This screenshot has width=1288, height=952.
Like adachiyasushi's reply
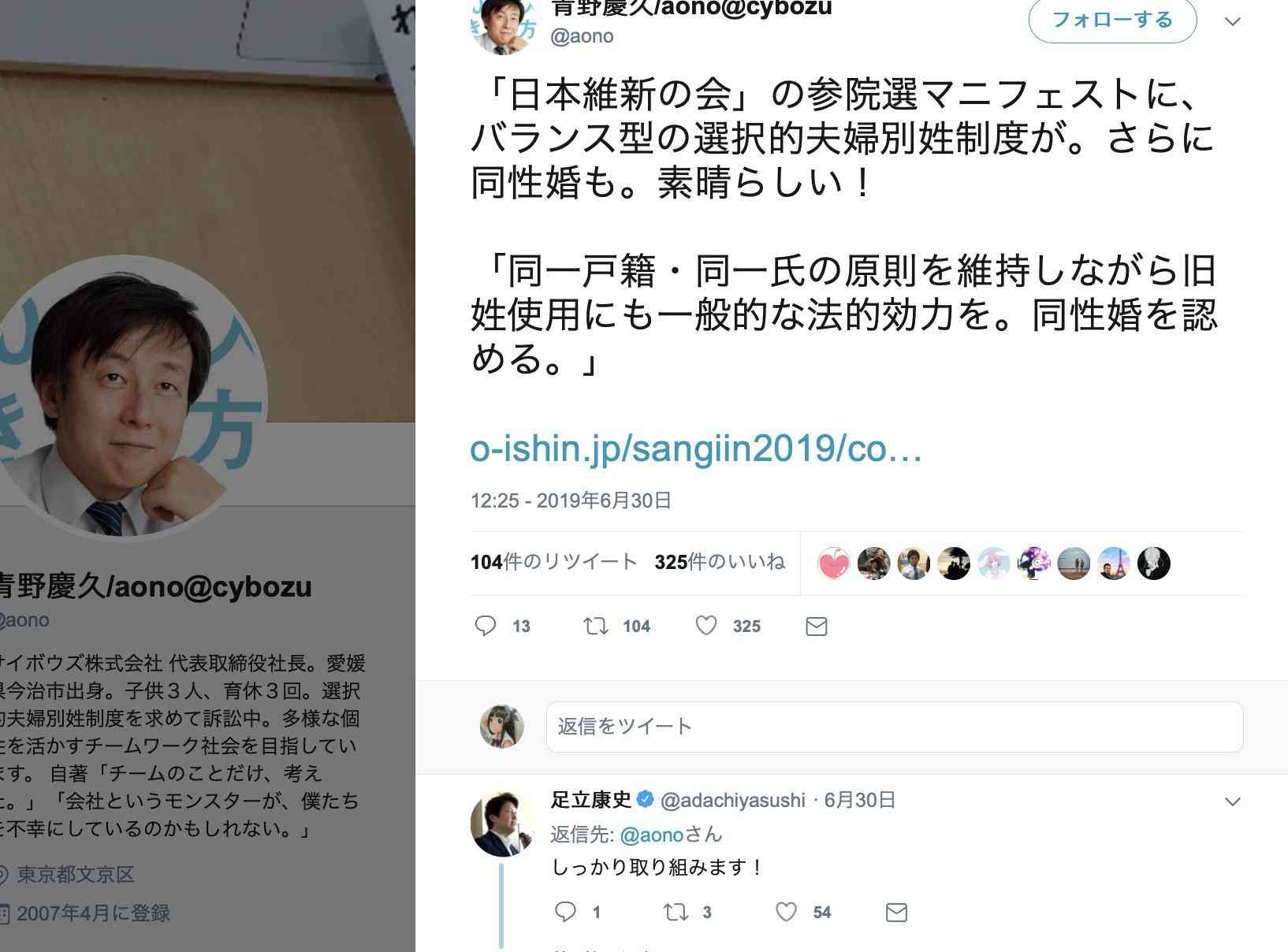coord(787,912)
